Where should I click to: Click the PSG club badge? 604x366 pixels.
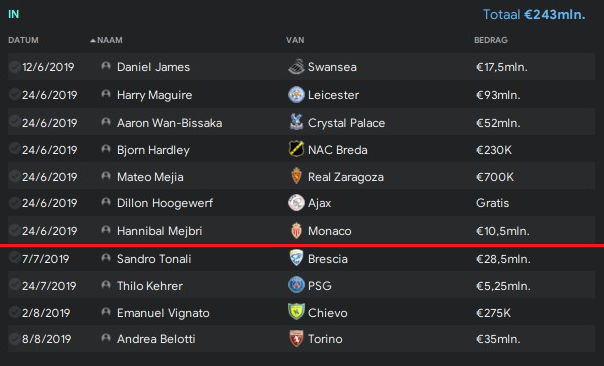[x=296, y=285]
